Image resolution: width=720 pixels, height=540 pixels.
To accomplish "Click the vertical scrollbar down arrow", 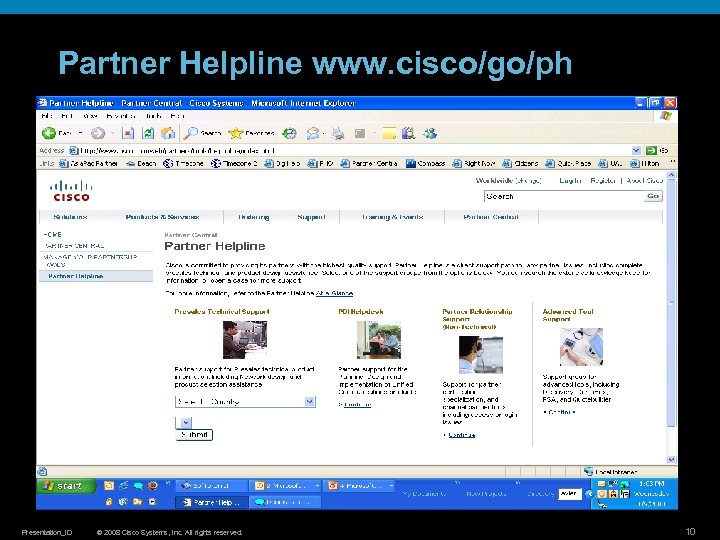I will click(671, 459).
